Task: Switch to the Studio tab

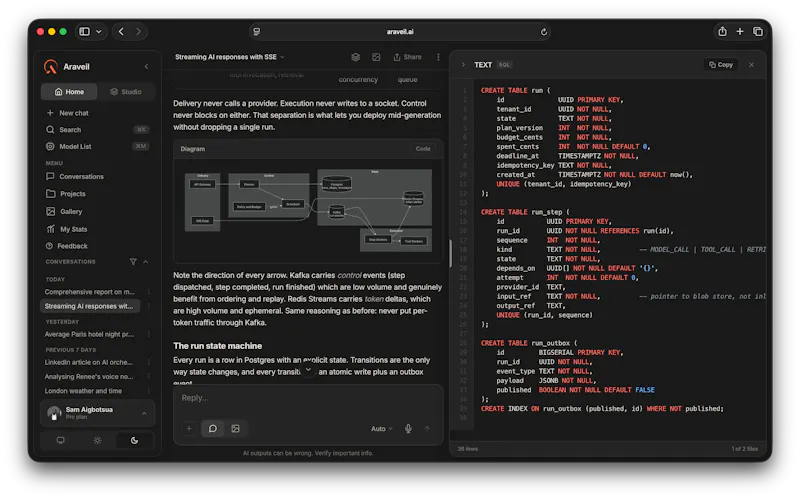Action: tap(126, 92)
